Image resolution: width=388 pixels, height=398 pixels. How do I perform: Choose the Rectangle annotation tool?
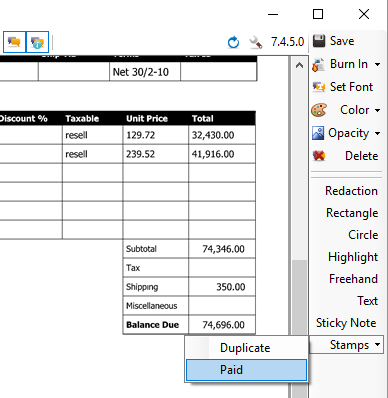coord(352,213)
